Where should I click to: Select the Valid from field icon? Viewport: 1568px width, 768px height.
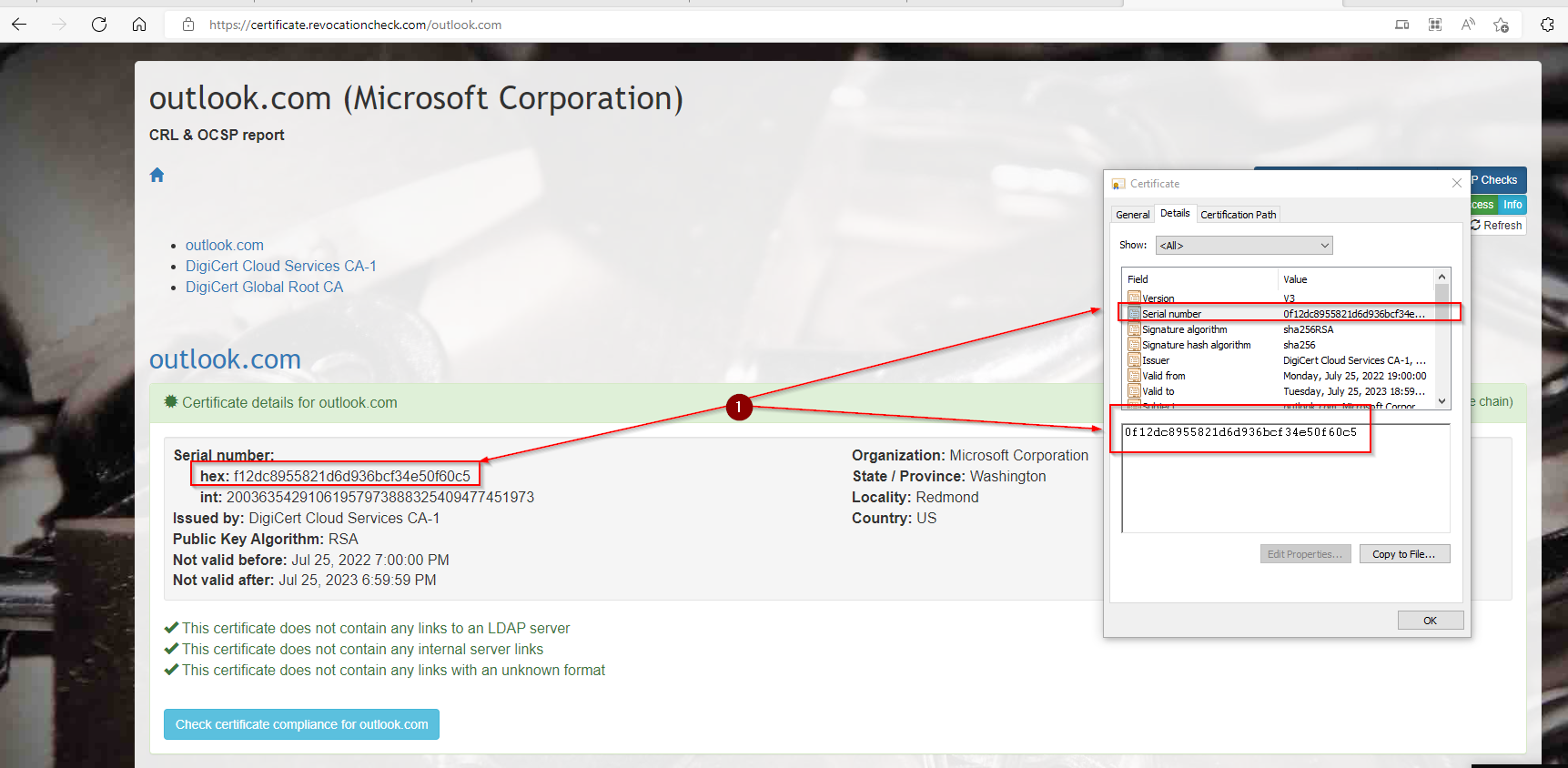1134,375
